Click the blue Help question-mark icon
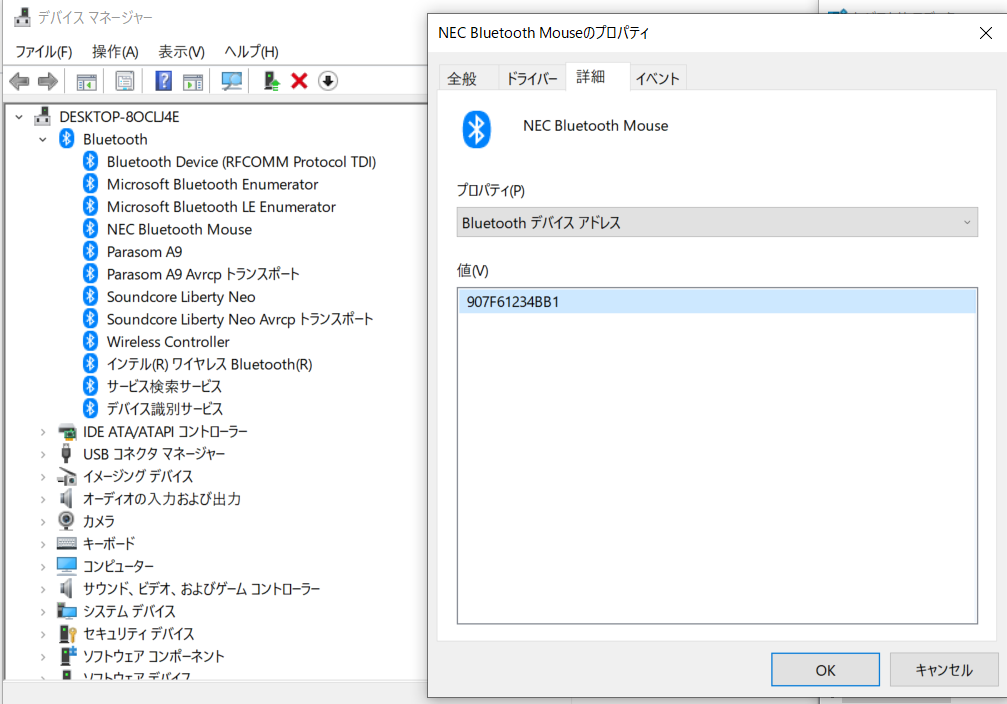This screenshot has width=1007, height=704. pos(164,81)
